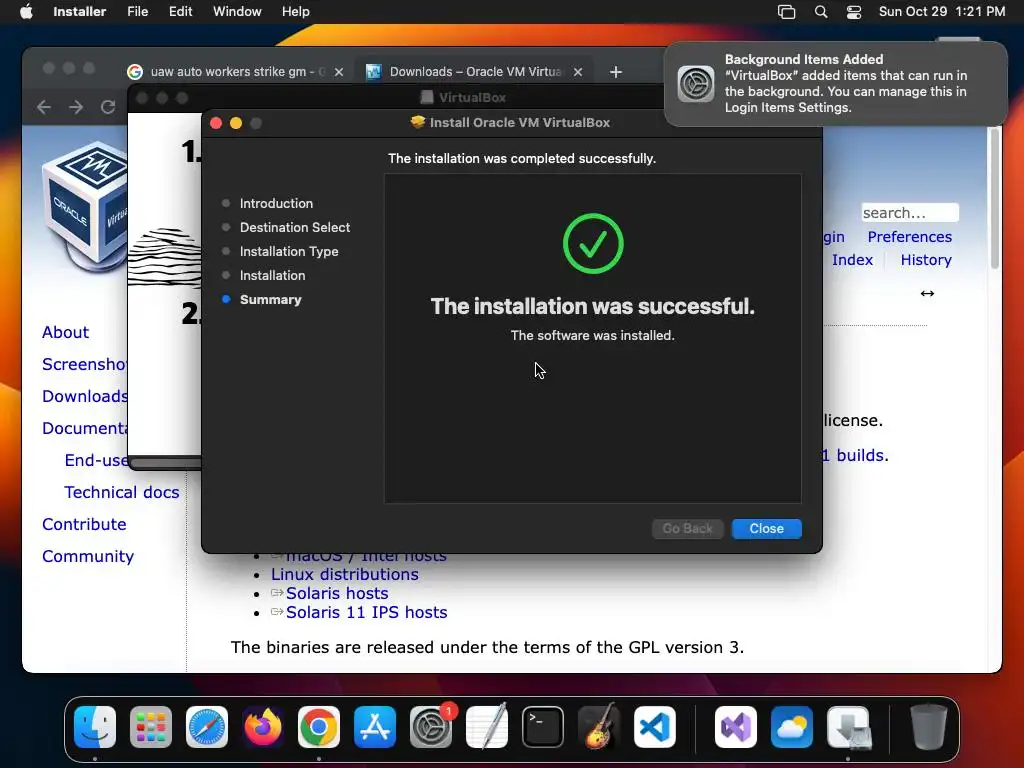Open System Settings in the Dock
This screenshot has width=1024, height=768.
coord(431,727)
